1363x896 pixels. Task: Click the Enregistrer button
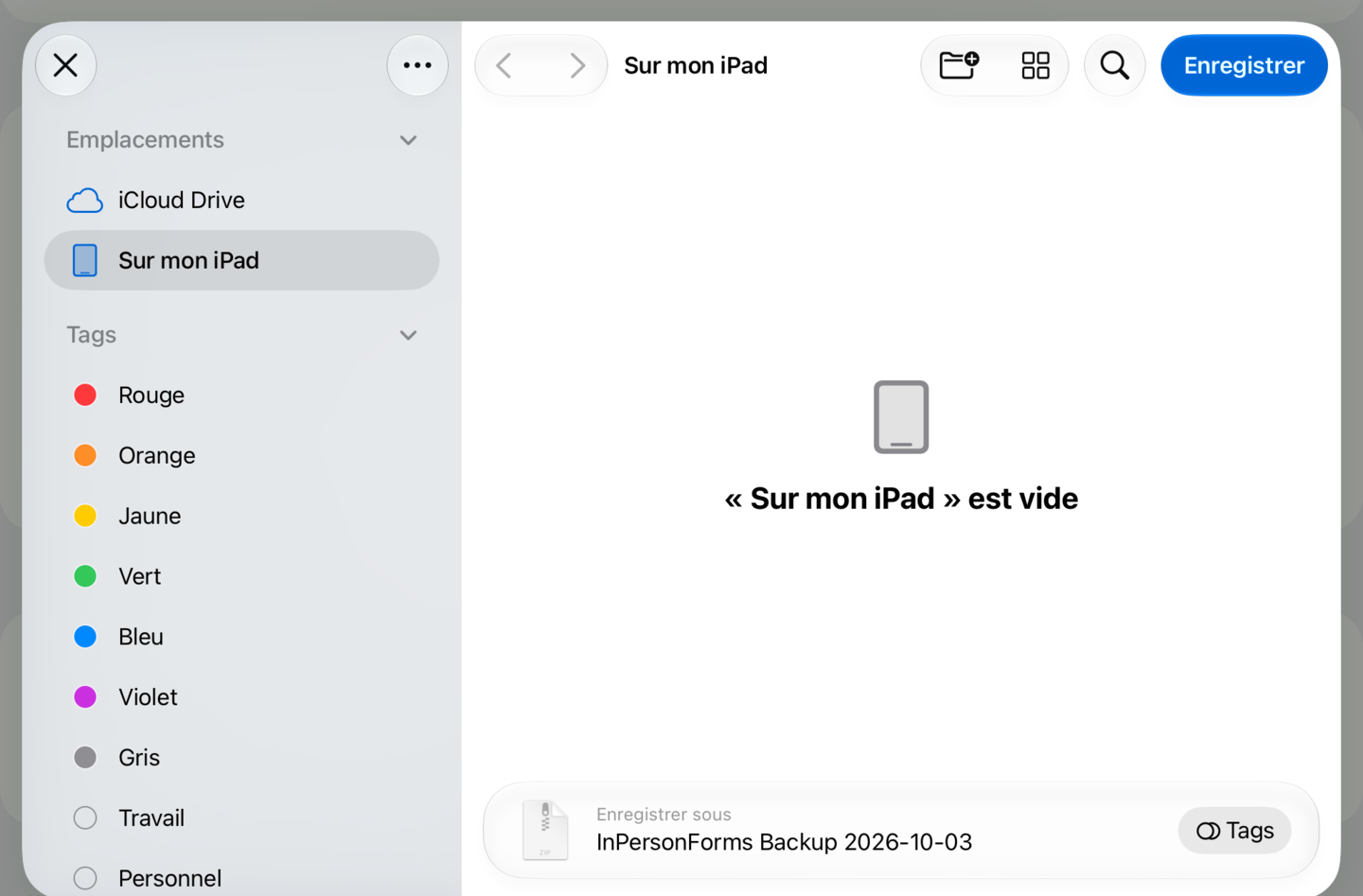1244,65
